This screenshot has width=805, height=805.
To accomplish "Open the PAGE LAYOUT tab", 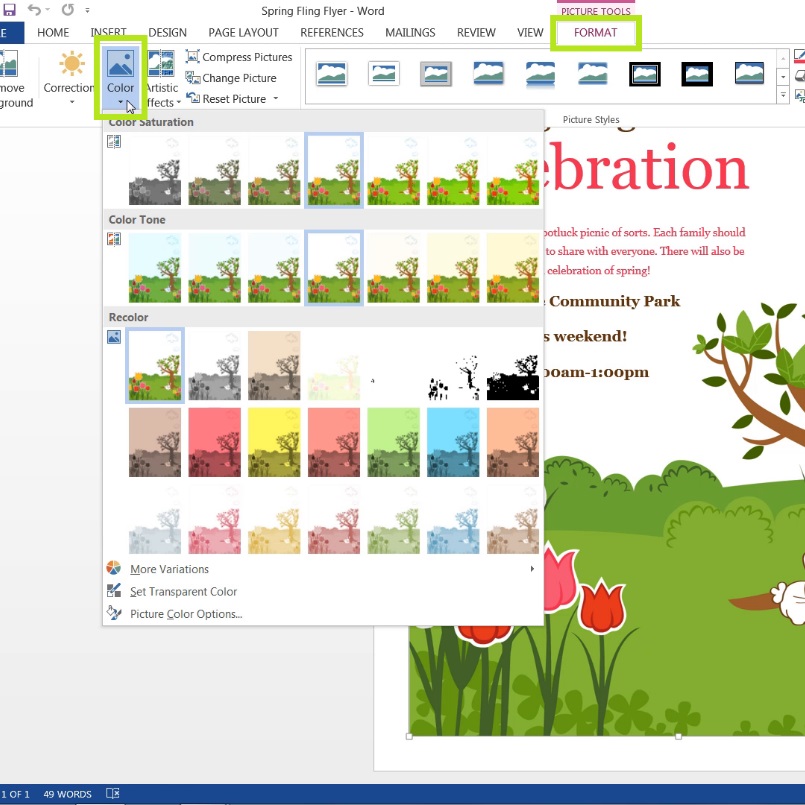I will pyautogui.click(x=243, y=33).
